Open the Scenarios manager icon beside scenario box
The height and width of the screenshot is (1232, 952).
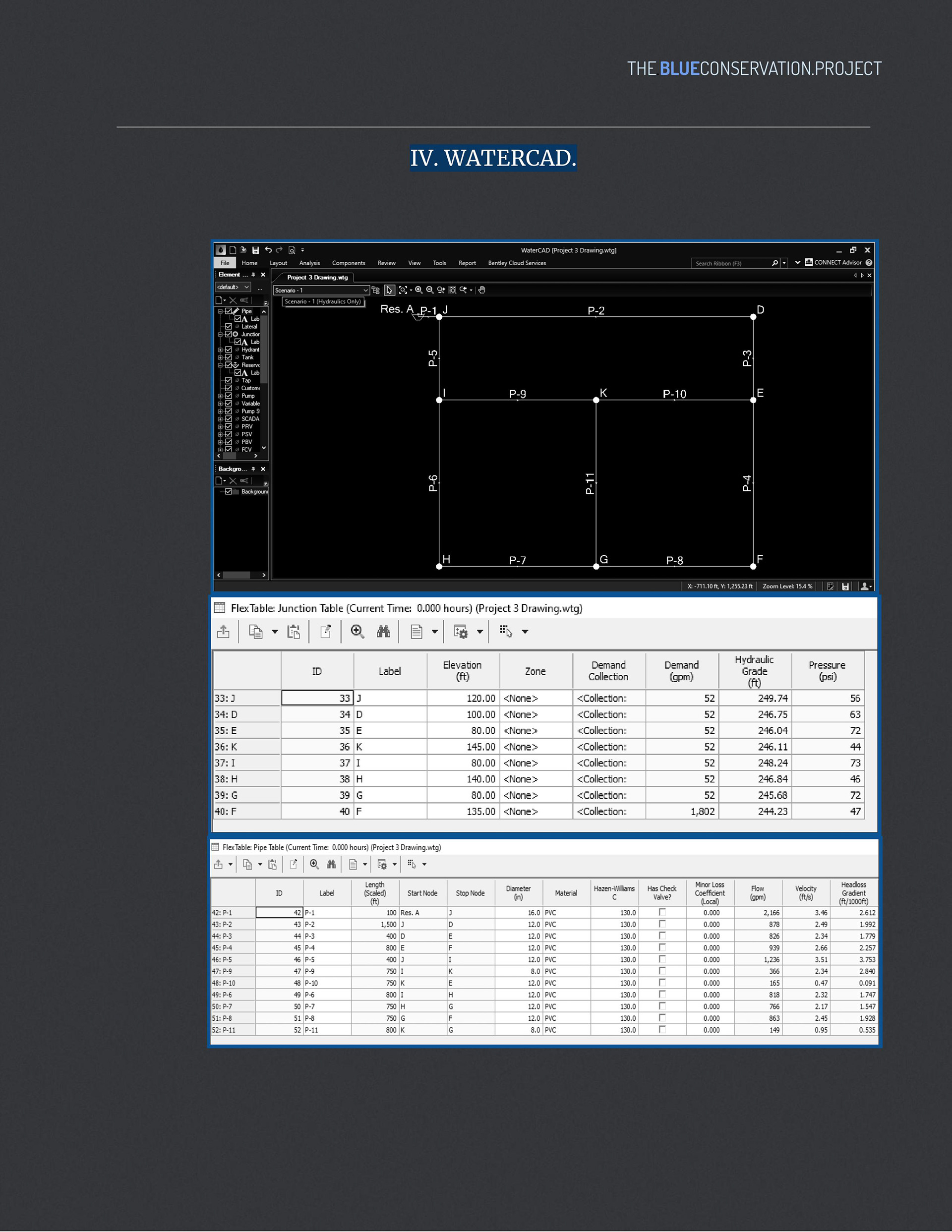click(x=376, y=290)
